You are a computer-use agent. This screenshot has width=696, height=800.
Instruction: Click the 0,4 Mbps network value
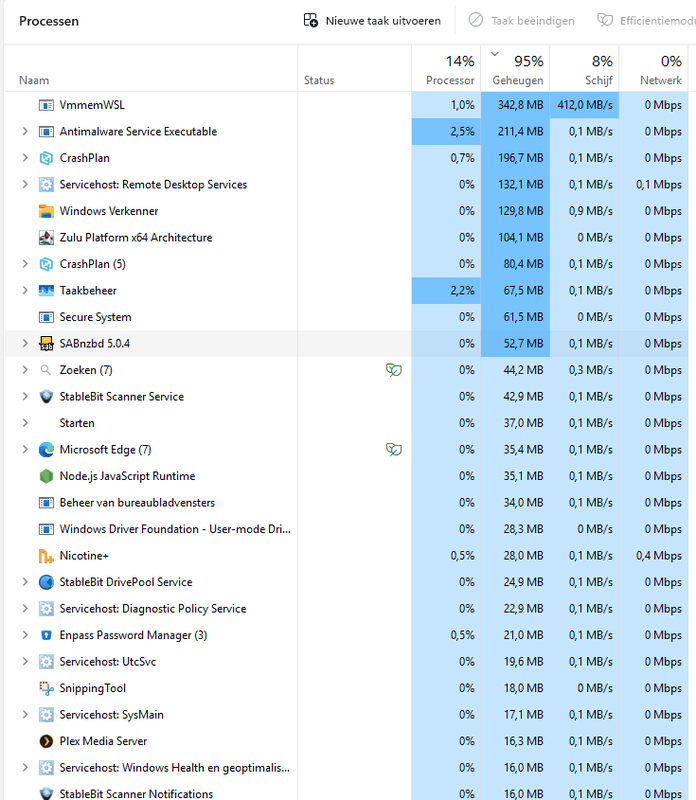(659, 556)
